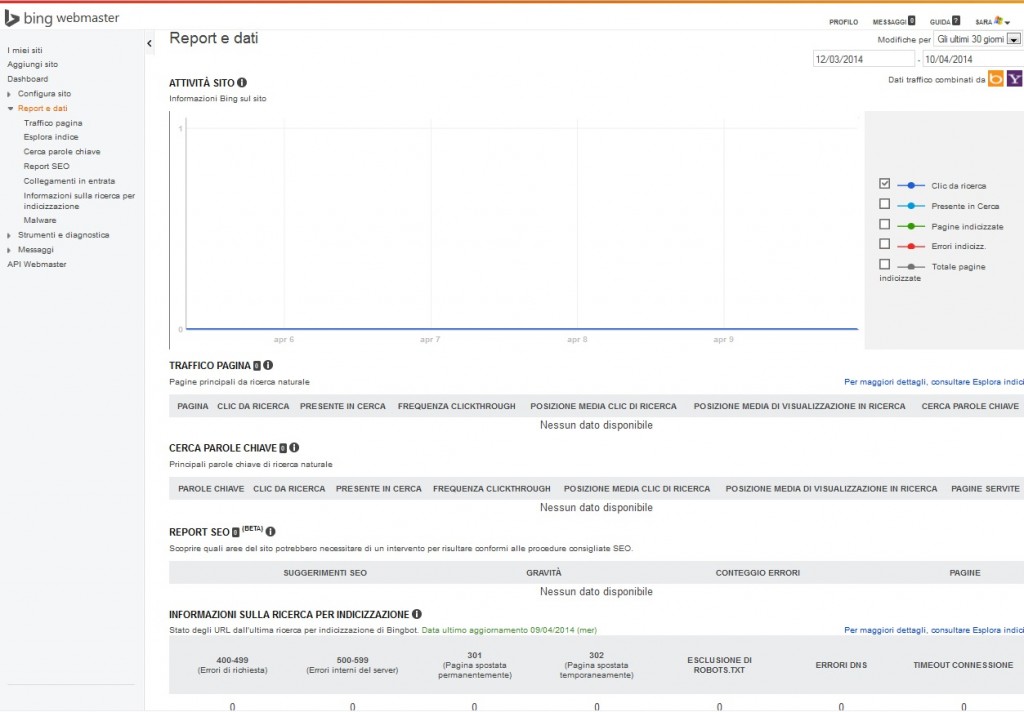The height and width of the screenshot is (712, 1024).
Task: Enable the Errori indicizz. checkbox
Action: pyautogui.click(x=885, y=244)
